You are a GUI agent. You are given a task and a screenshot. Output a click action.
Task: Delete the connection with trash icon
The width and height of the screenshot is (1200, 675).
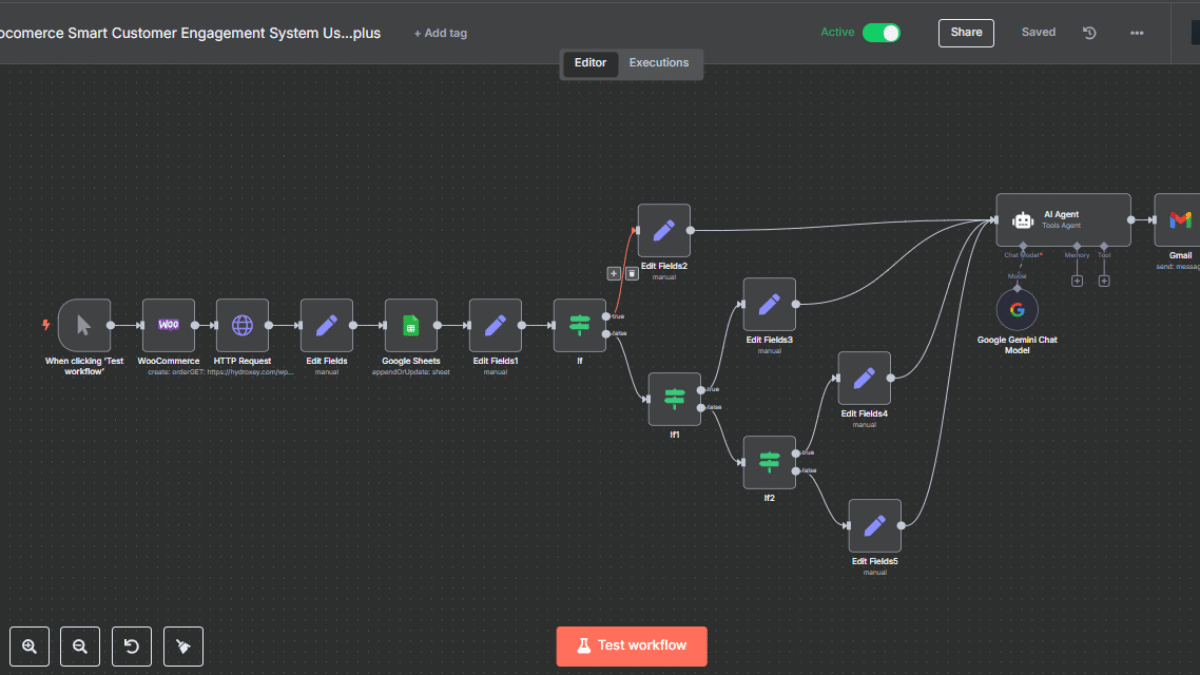click(632, 273)
